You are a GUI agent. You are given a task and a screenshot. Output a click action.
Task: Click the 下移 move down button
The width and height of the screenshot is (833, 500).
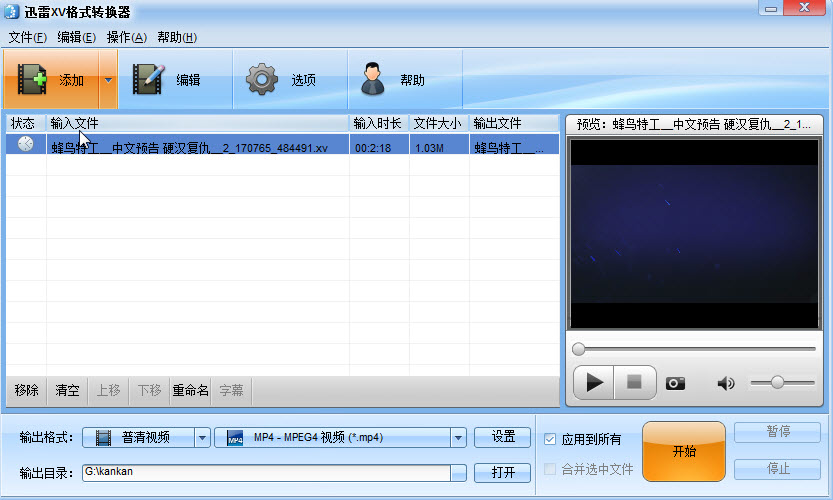point(149,391)
